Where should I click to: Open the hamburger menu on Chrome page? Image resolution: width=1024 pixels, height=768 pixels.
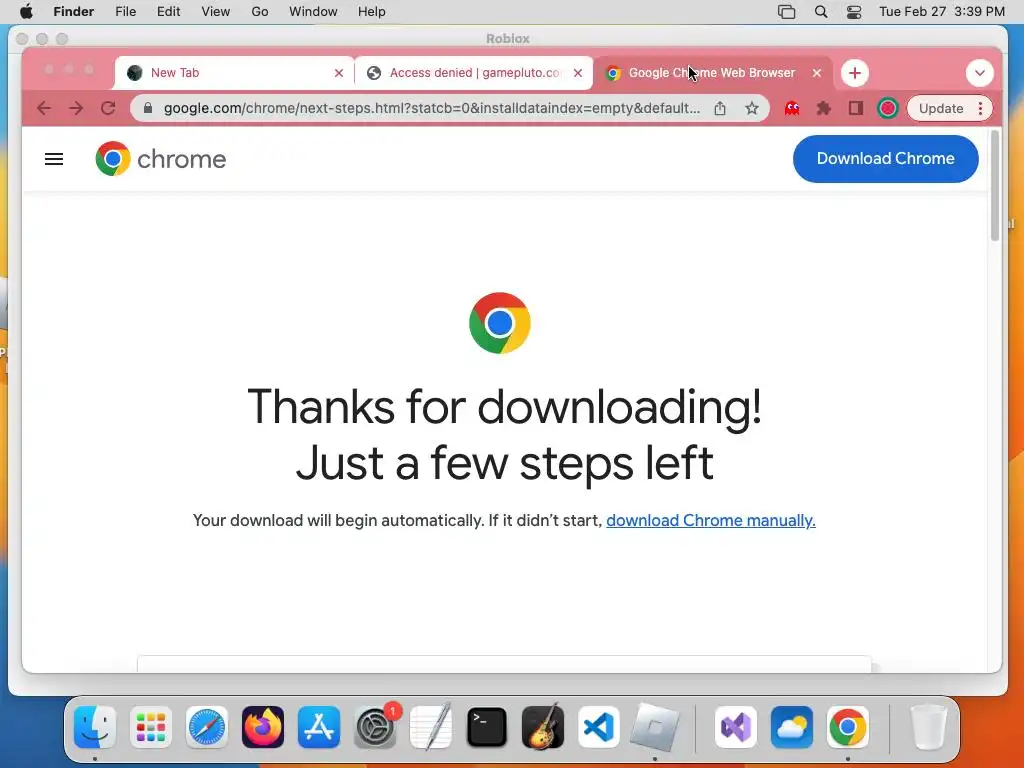tap(54, 159)
